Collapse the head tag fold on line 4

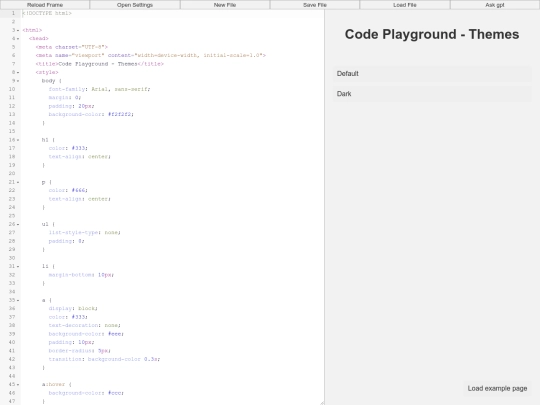pos(18,39)
